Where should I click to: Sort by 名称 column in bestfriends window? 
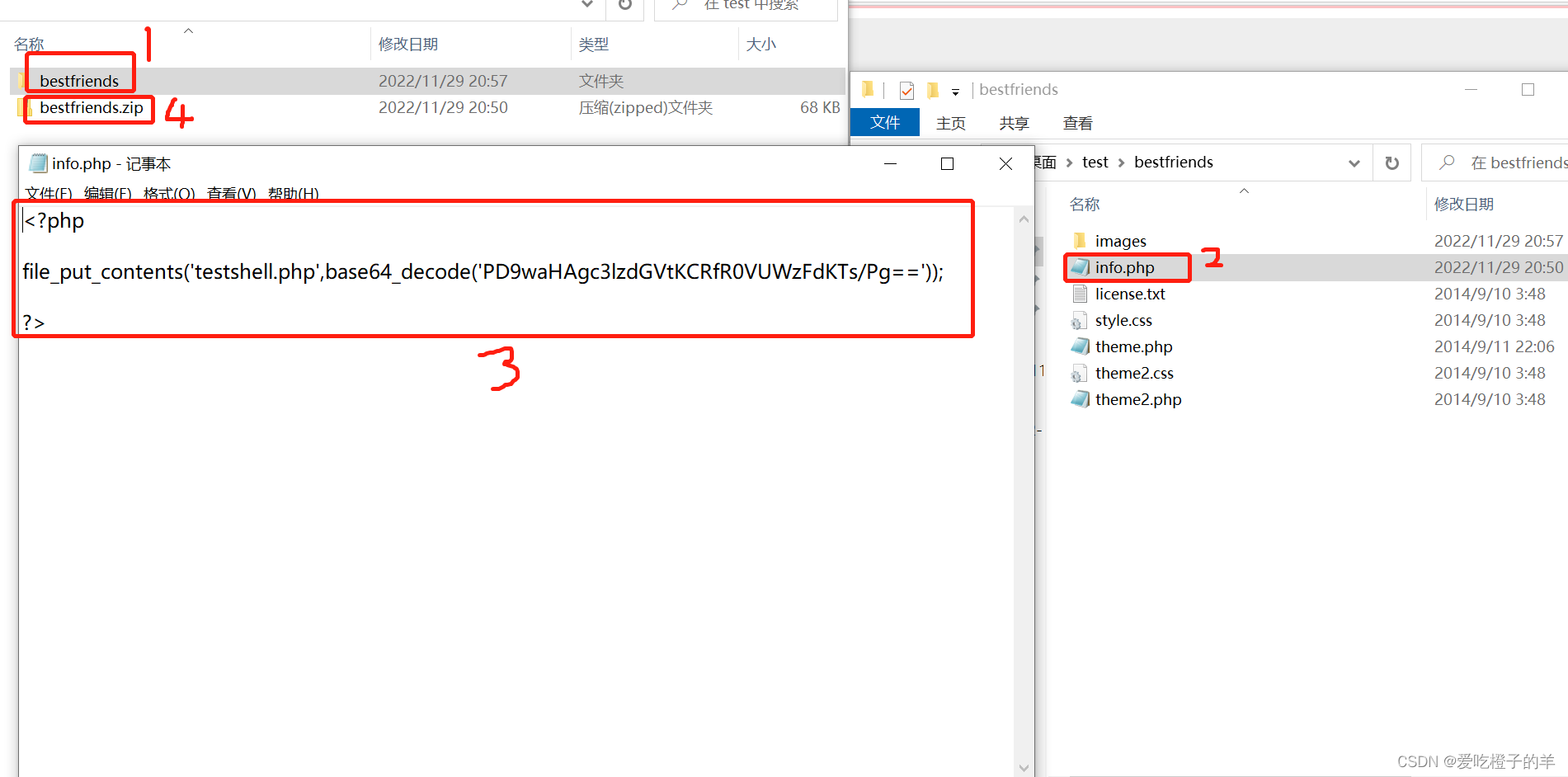coord(1085,205)
